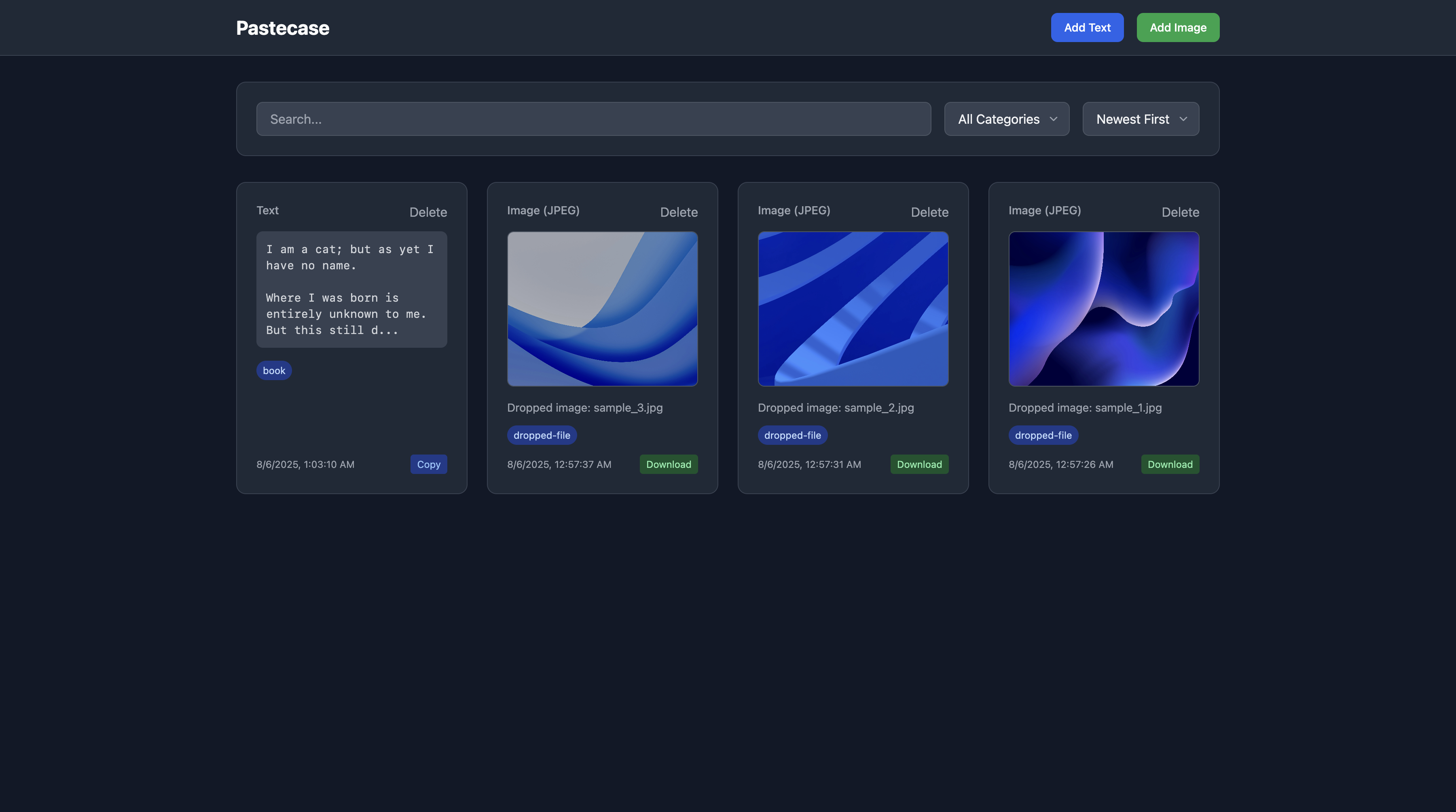1456x812 pixels.
Task: Open the sample_1.jpg thumbnail
Action: [1103, 309]
